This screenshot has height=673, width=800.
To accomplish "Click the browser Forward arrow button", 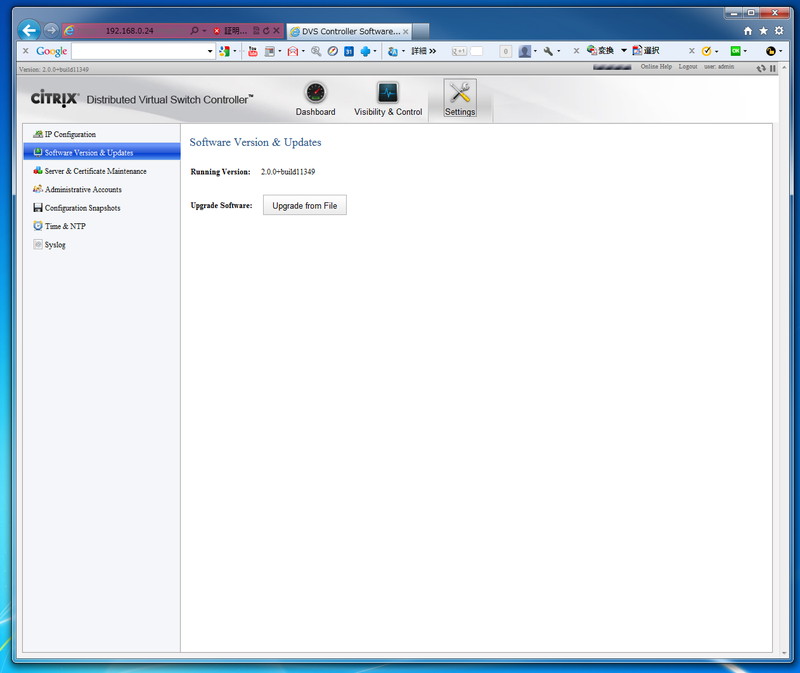I will point(51,31).
